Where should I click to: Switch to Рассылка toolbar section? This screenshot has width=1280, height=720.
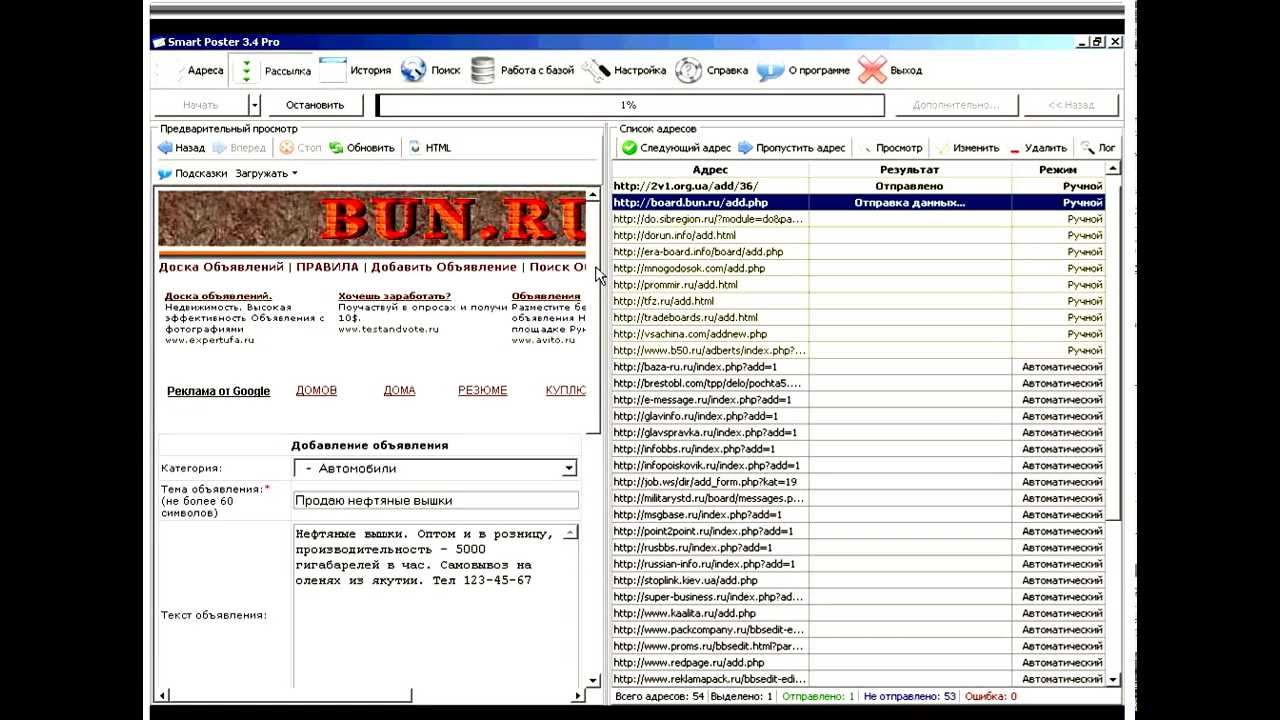coord(274,71)
